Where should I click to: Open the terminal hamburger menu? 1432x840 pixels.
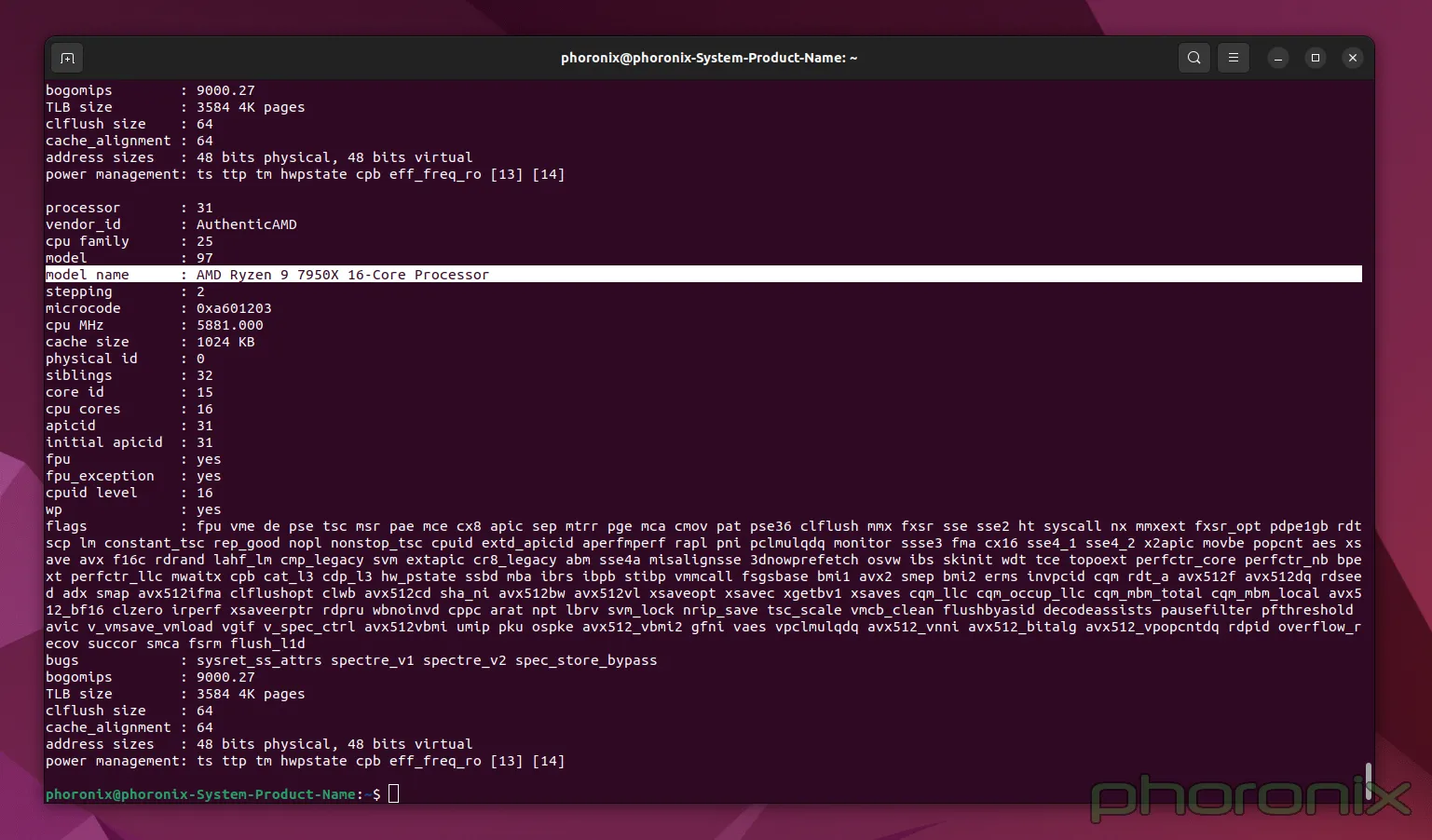pyautogui.click(x=1233, y=58)
